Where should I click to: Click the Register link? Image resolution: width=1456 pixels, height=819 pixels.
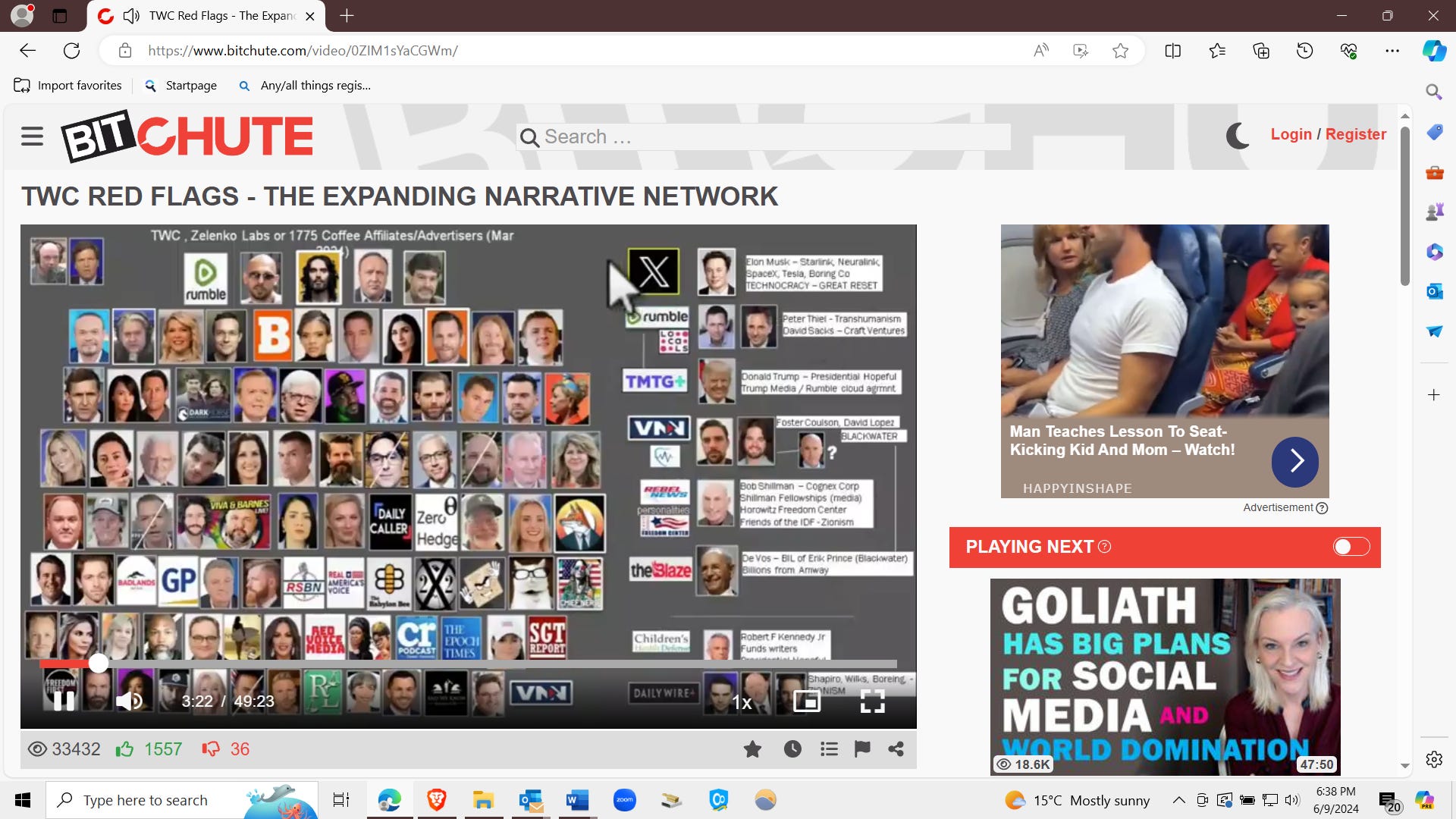coord(1355,134)
